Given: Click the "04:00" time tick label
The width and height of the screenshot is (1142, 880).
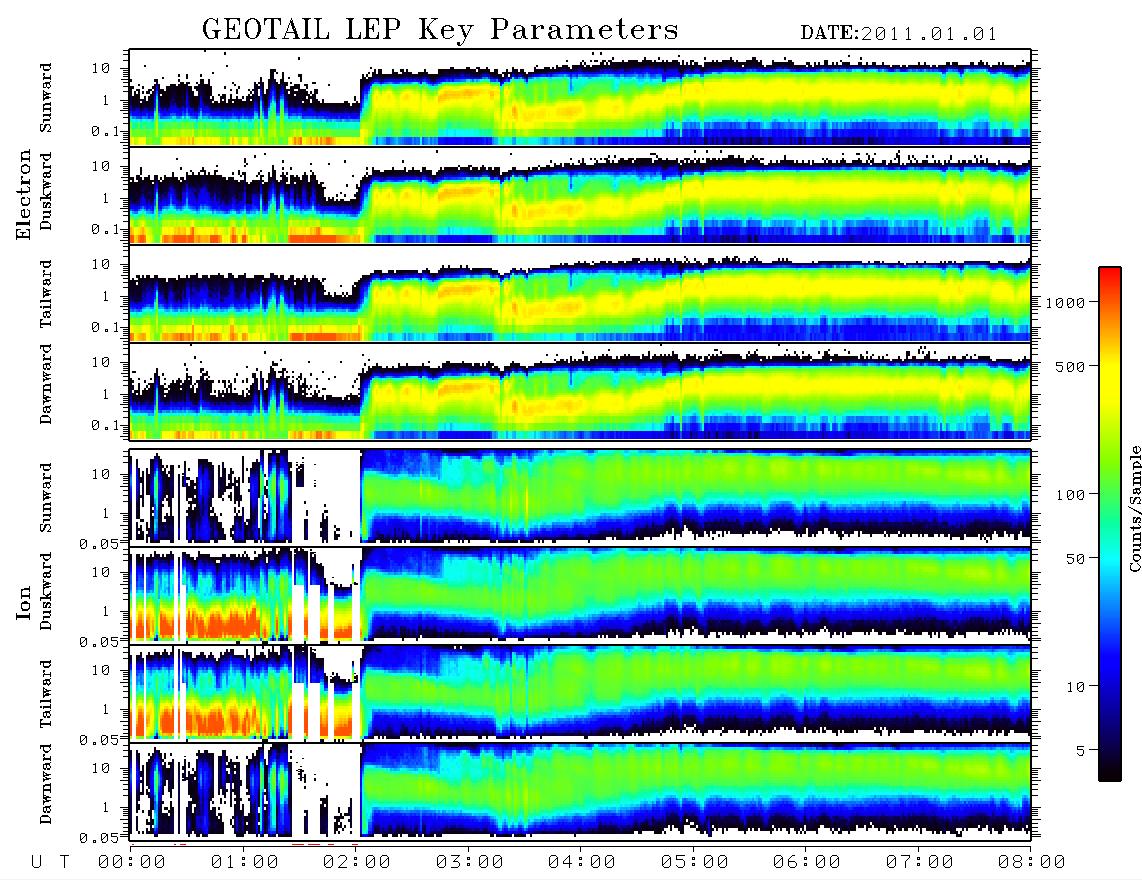Looking at the screenshot, I should click(582, 863).
